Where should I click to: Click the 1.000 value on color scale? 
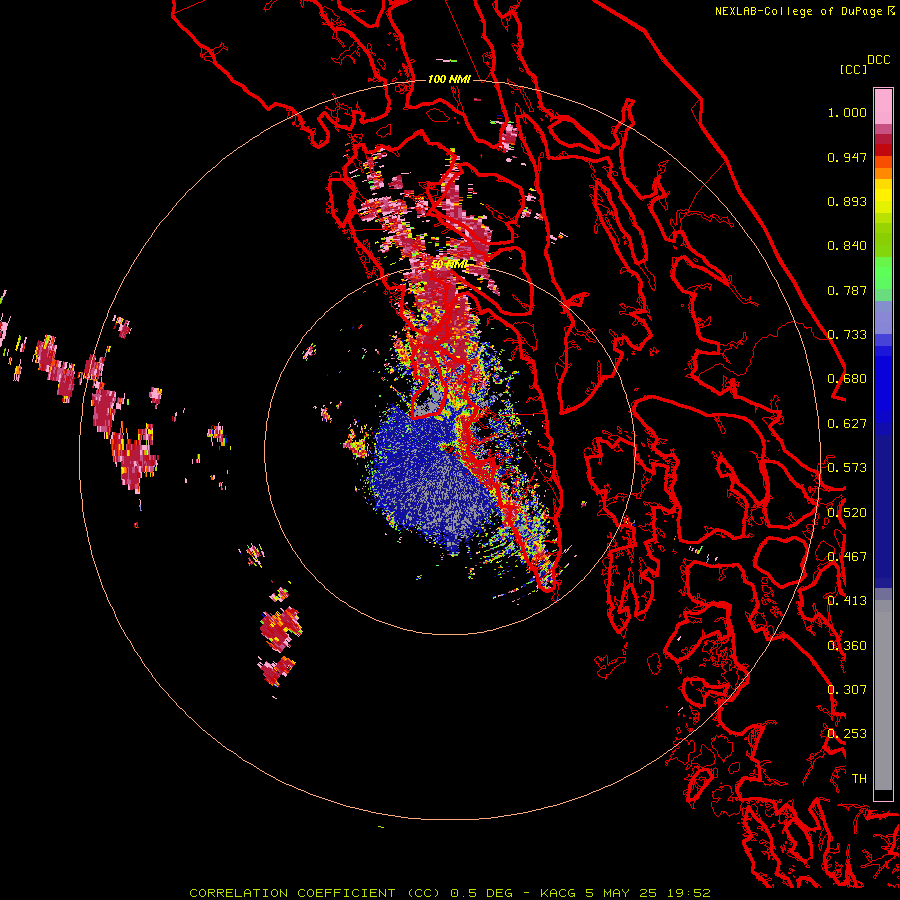[847, 112]
